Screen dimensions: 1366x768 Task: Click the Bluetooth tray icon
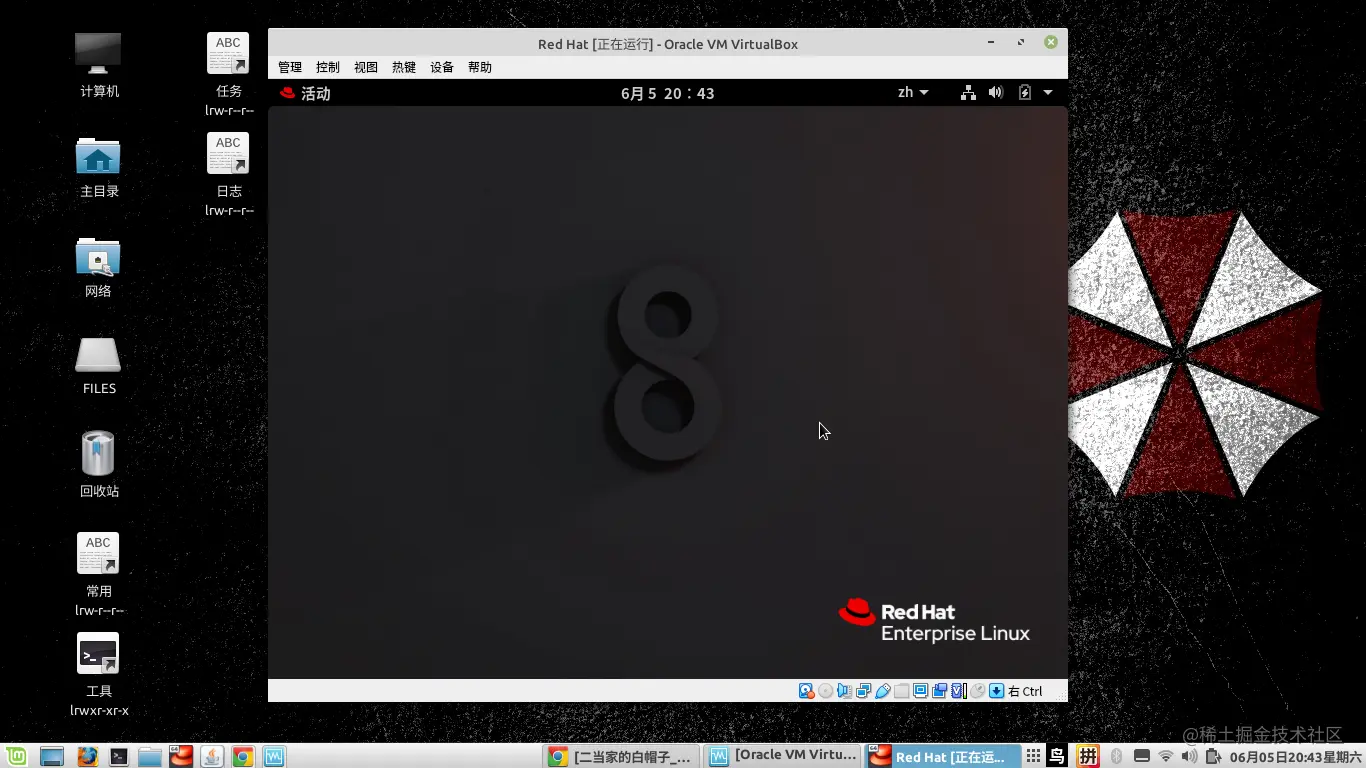coord(1116,757)
